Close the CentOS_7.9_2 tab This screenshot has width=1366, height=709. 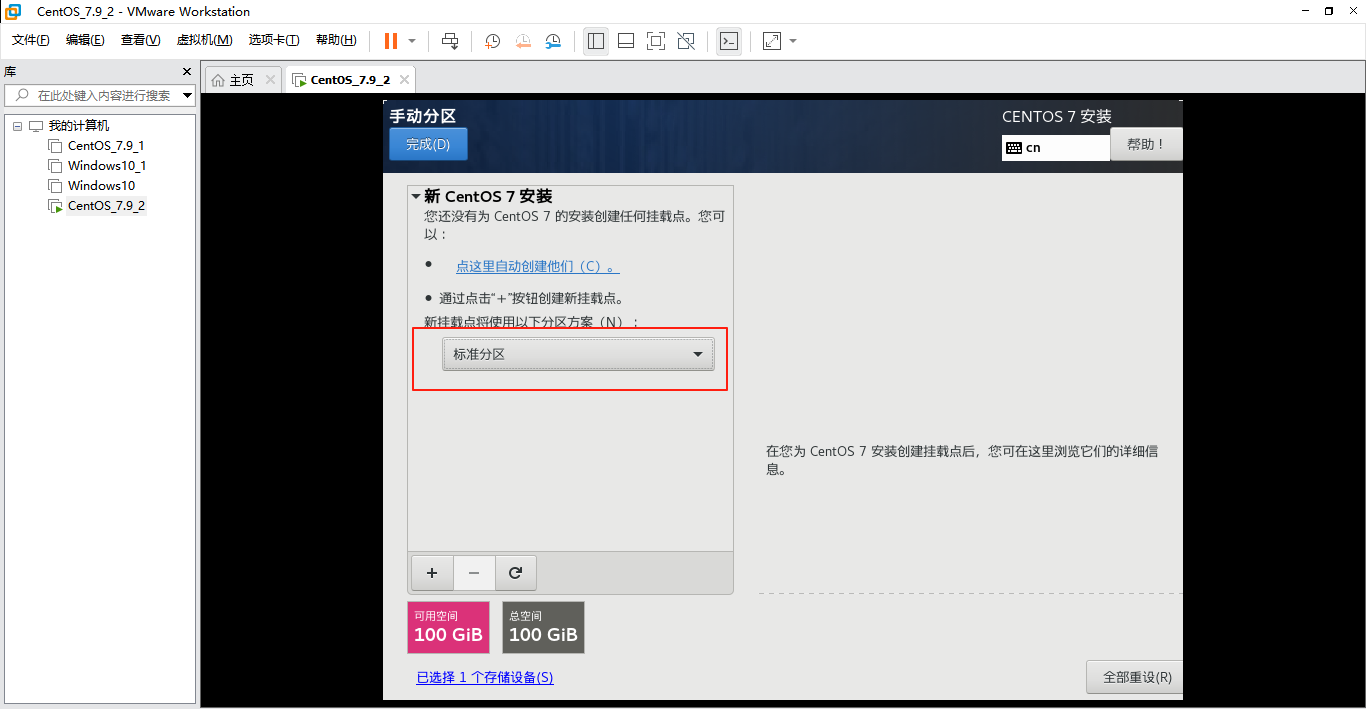[404, 80]
